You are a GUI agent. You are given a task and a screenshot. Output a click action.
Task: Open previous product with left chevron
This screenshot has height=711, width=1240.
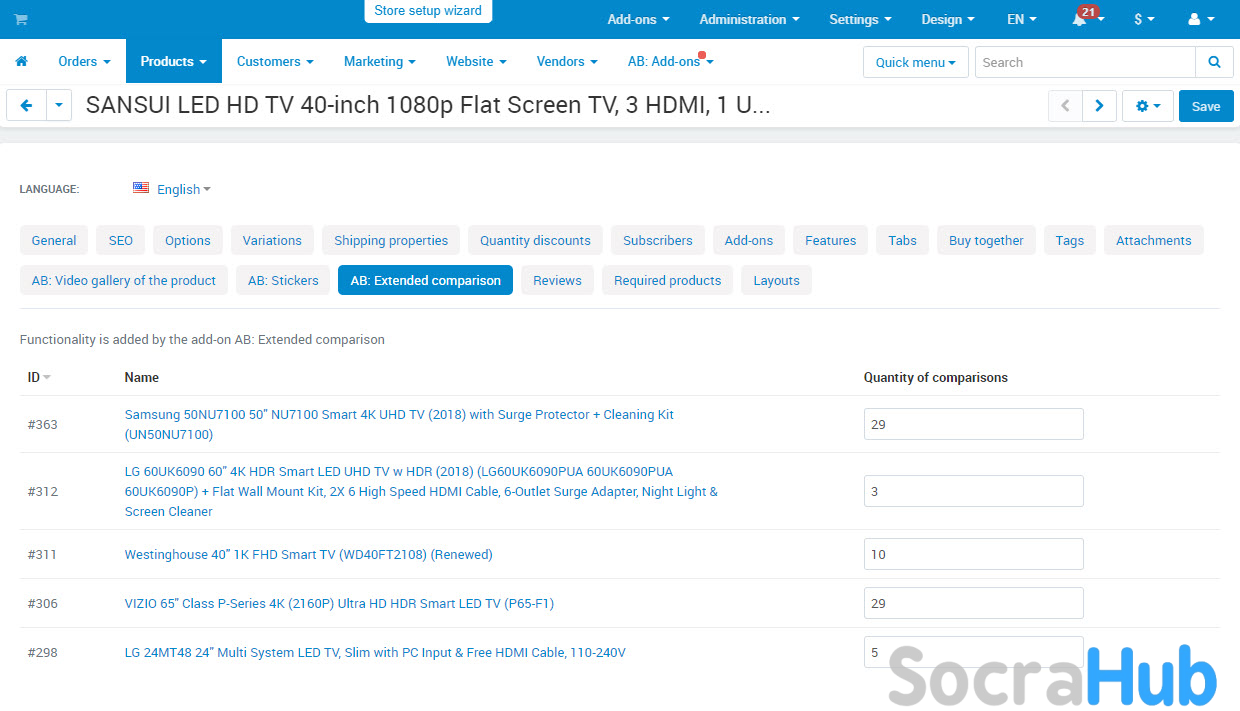click(x=1065, y=106)
